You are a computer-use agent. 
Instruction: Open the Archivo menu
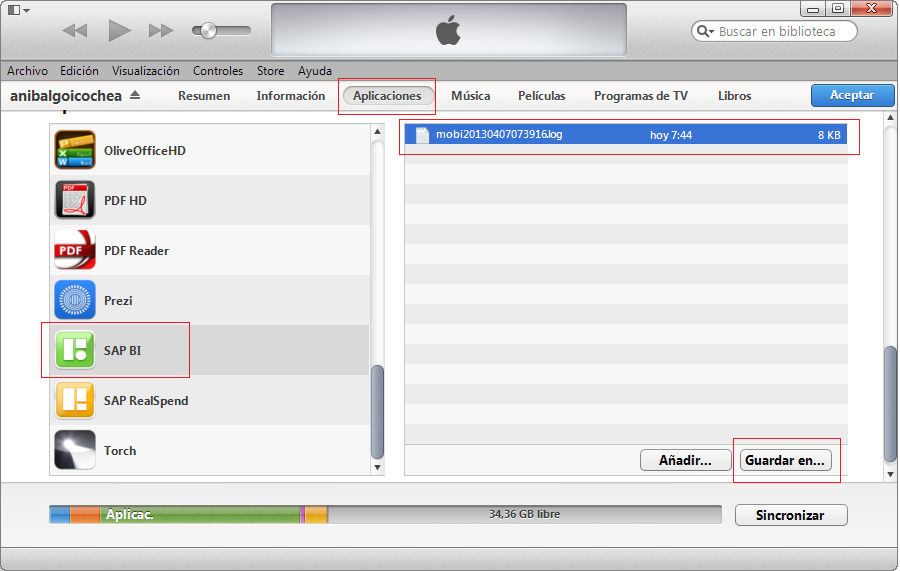coord(27,71)
